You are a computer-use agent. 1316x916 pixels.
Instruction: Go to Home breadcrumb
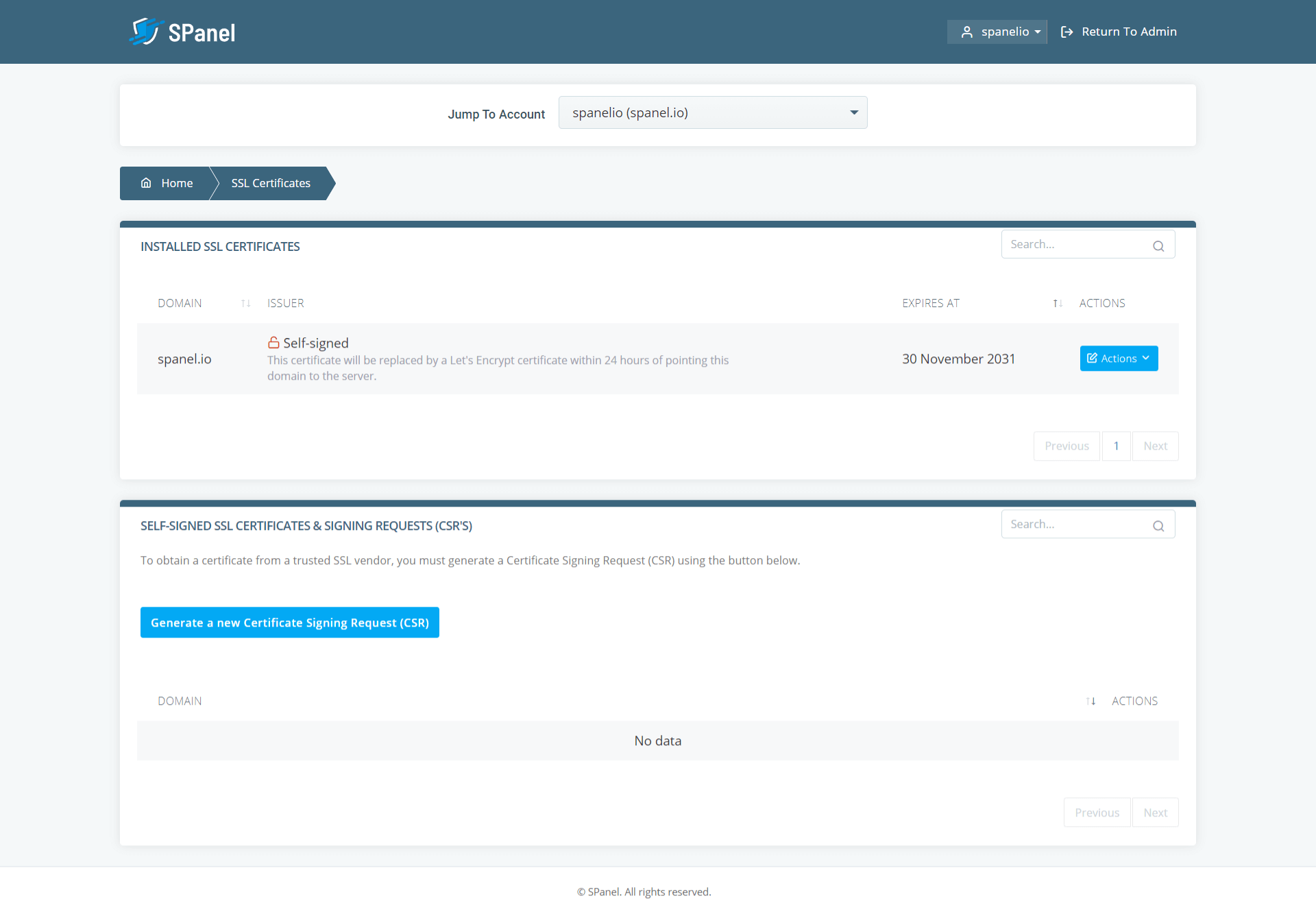coord(167,183)
